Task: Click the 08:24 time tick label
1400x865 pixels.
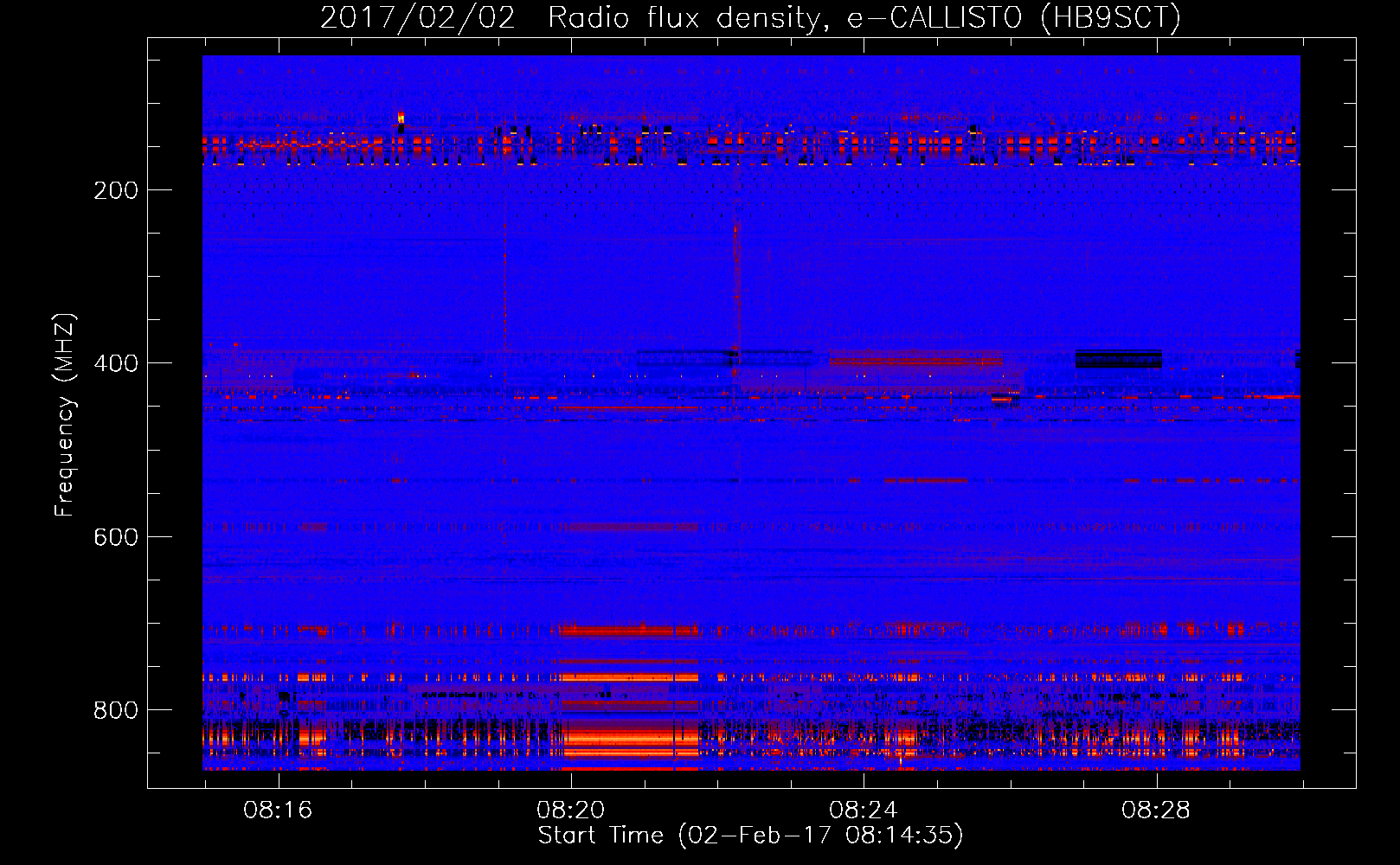Action: click(x=864, y=811)
